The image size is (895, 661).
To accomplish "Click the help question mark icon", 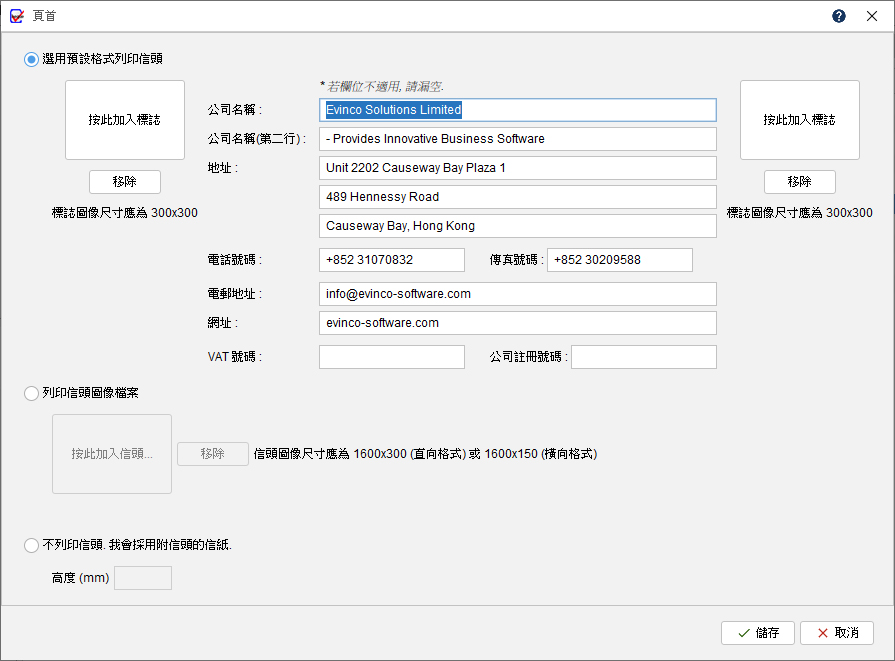I will click(838, 16).
